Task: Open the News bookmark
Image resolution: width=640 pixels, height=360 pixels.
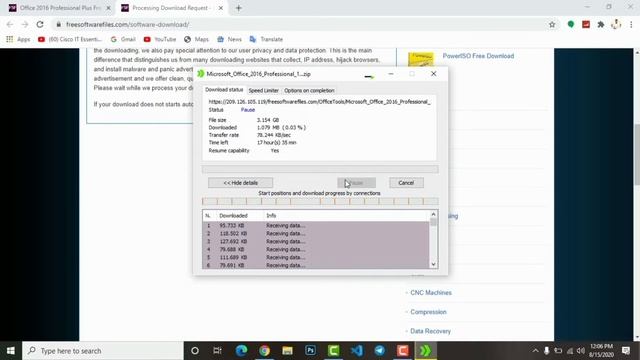Action: tap(229, 39)
